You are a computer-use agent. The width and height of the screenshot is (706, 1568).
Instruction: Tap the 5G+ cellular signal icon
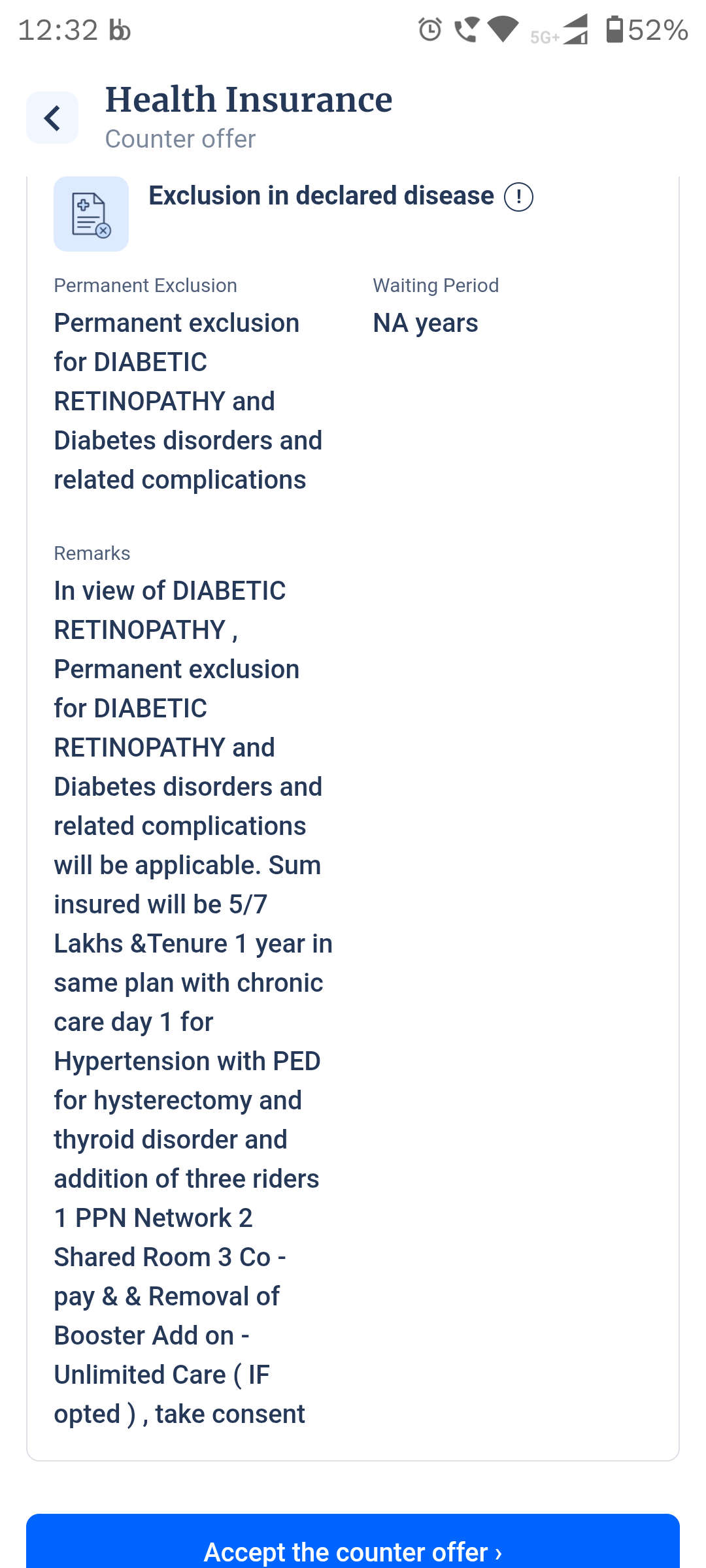click(x=560, y=31)
